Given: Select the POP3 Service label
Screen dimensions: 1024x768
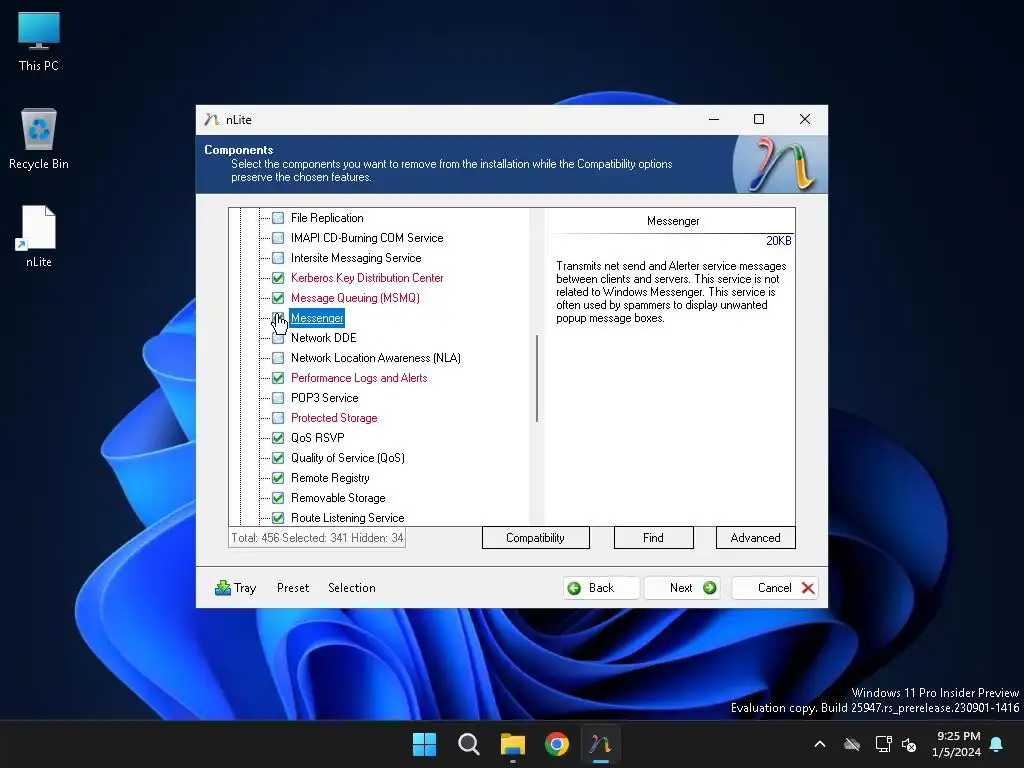Looking at the screenshot, I should [x=324, y=398].
